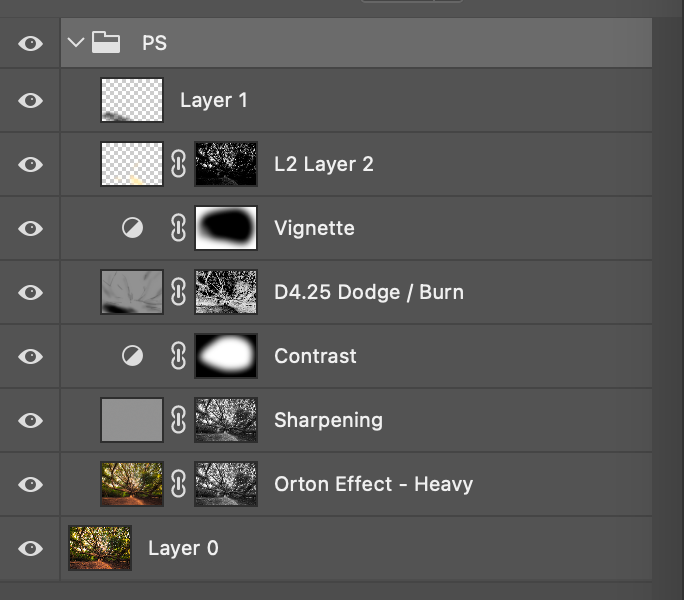Unlink the Vignette layer mask chain icon
Screen dimensions: 684x600
pyautogui.click(x=178, y=228)
